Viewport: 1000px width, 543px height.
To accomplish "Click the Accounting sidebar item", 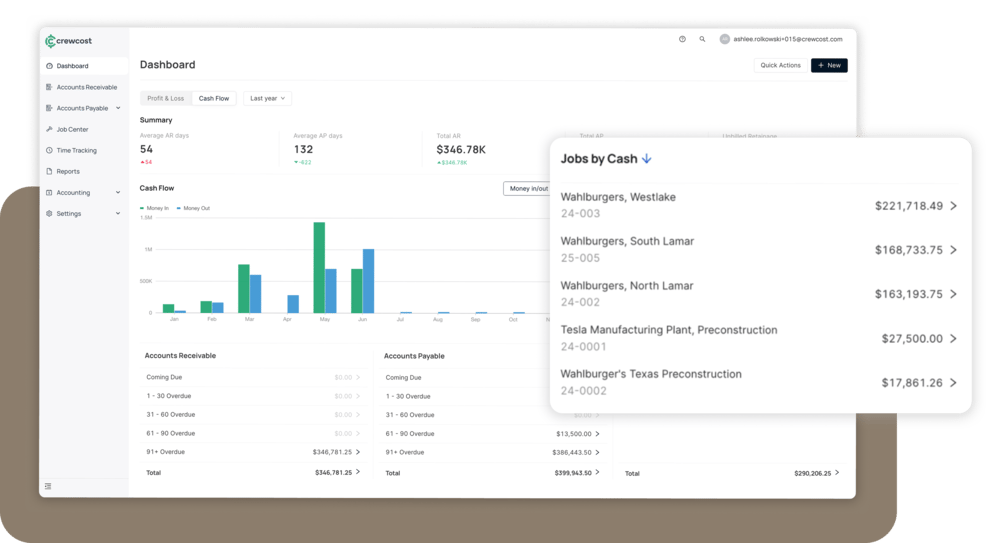I will (x=84, y=192).
